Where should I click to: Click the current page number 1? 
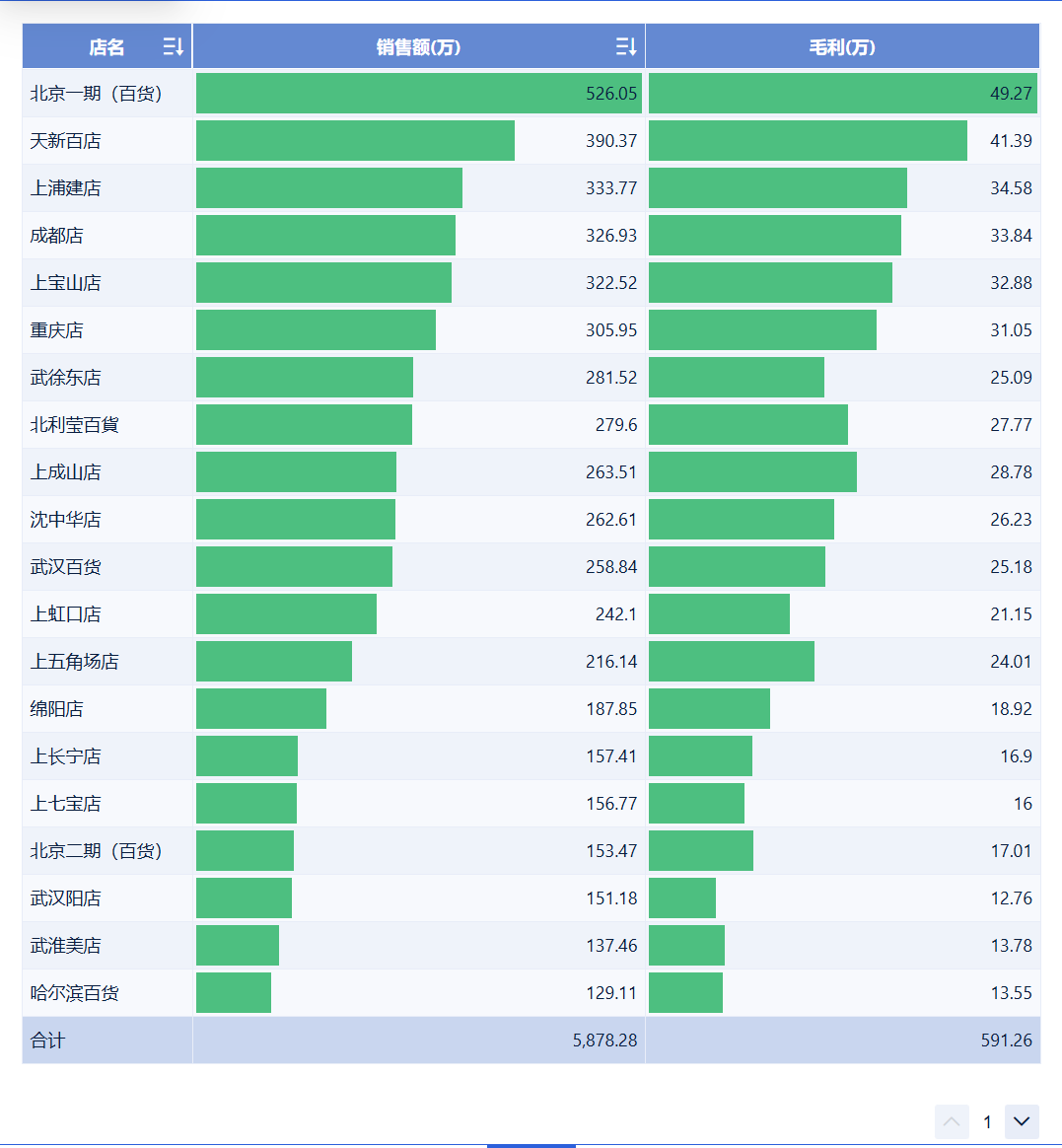[x=987, y=1121]
